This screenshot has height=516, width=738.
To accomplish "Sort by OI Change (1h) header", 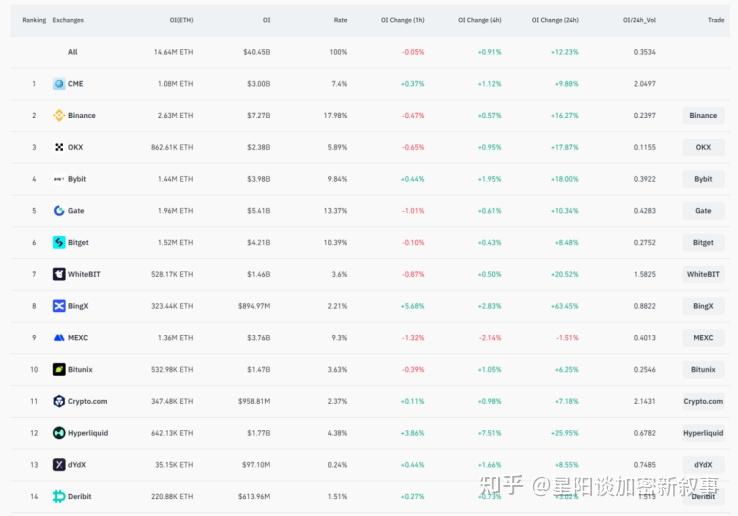I will 402,20.
